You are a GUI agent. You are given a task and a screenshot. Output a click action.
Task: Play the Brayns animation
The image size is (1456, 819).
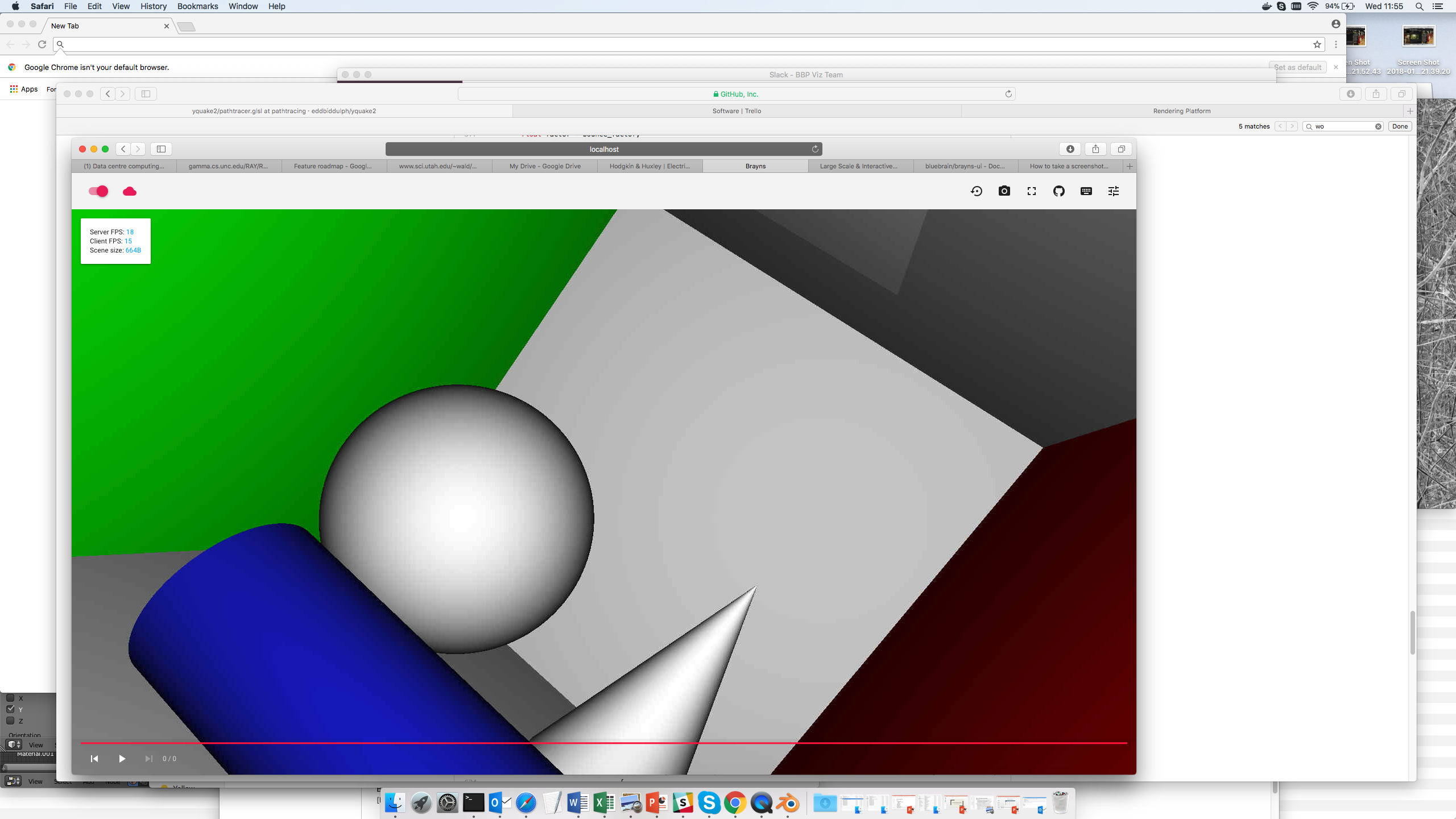(122, 759)
